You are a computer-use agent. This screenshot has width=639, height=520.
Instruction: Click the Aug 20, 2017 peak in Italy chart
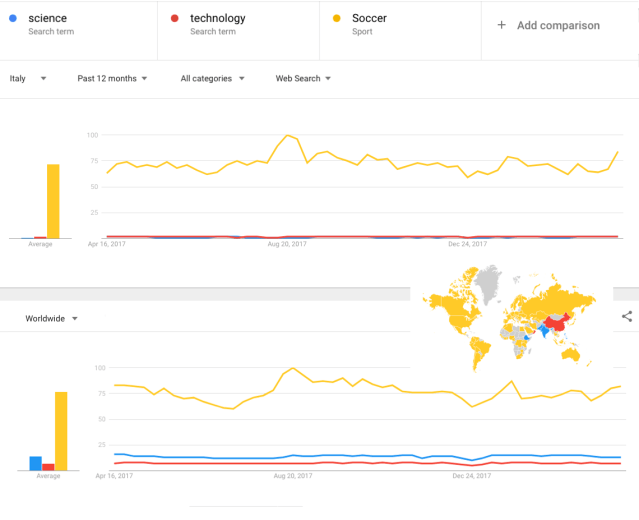click(288, 135)
